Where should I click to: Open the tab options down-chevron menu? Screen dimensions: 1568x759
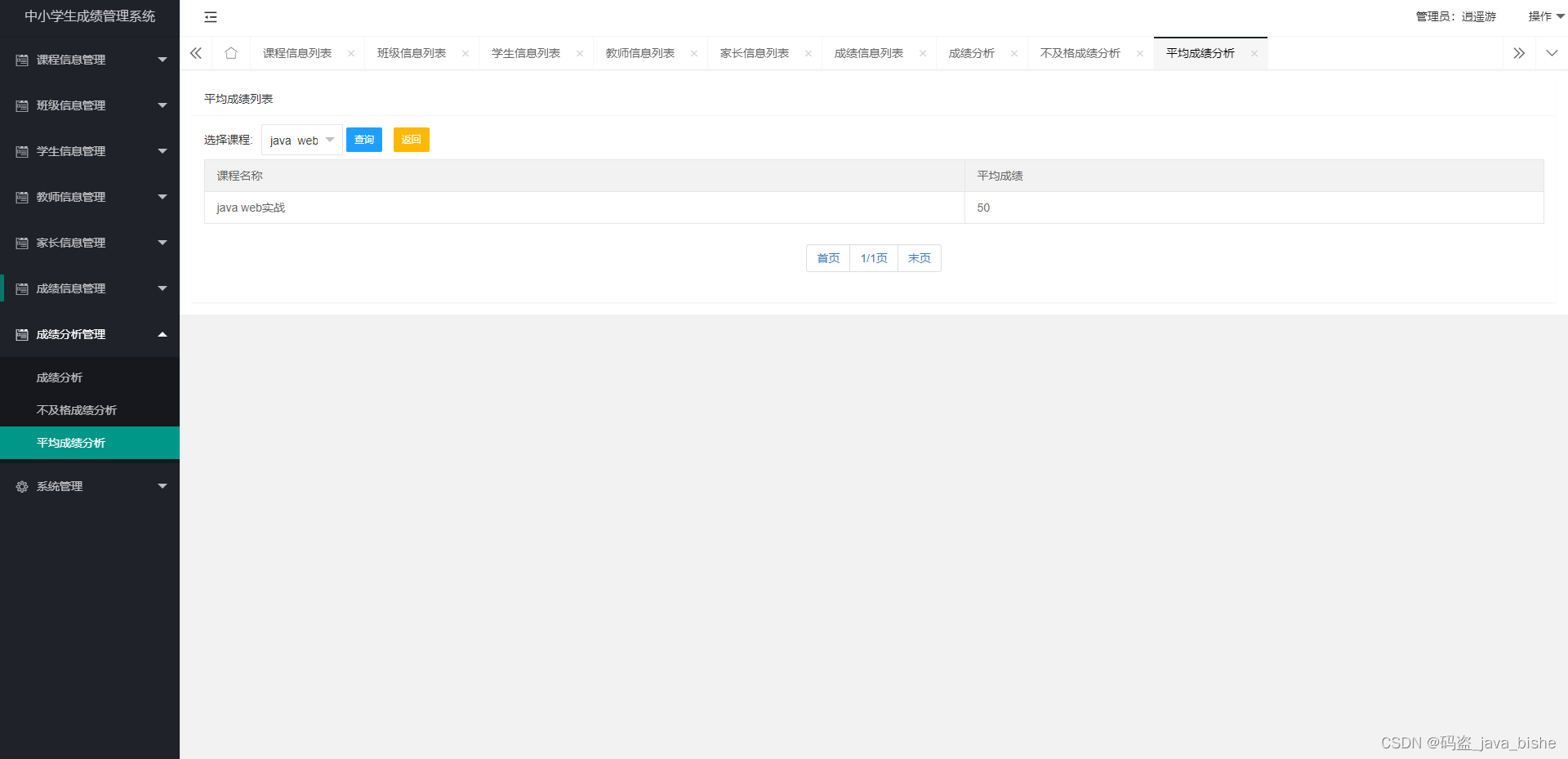tap(1552, 53)
